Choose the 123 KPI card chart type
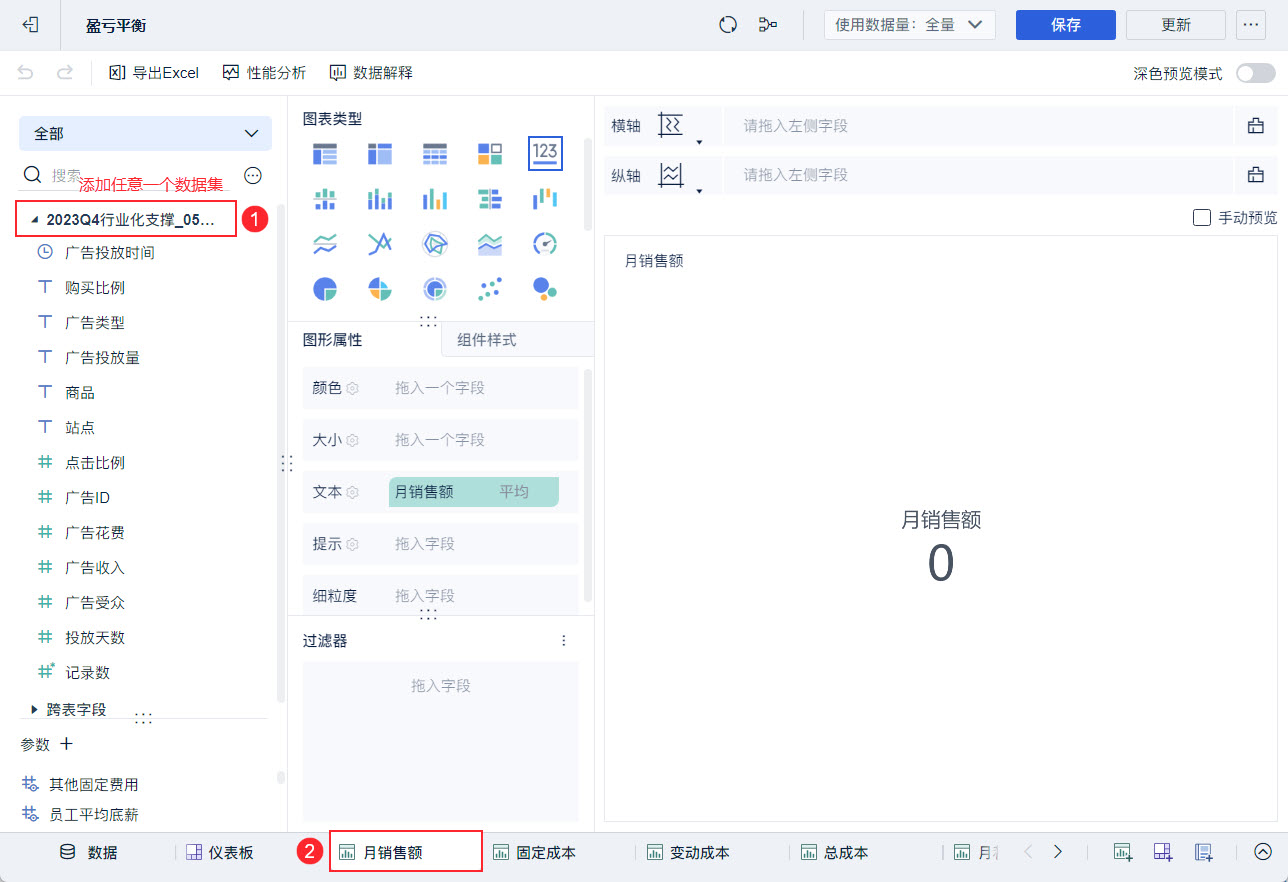This screenshot has width=1288, height=882. [x=545, y=153]
